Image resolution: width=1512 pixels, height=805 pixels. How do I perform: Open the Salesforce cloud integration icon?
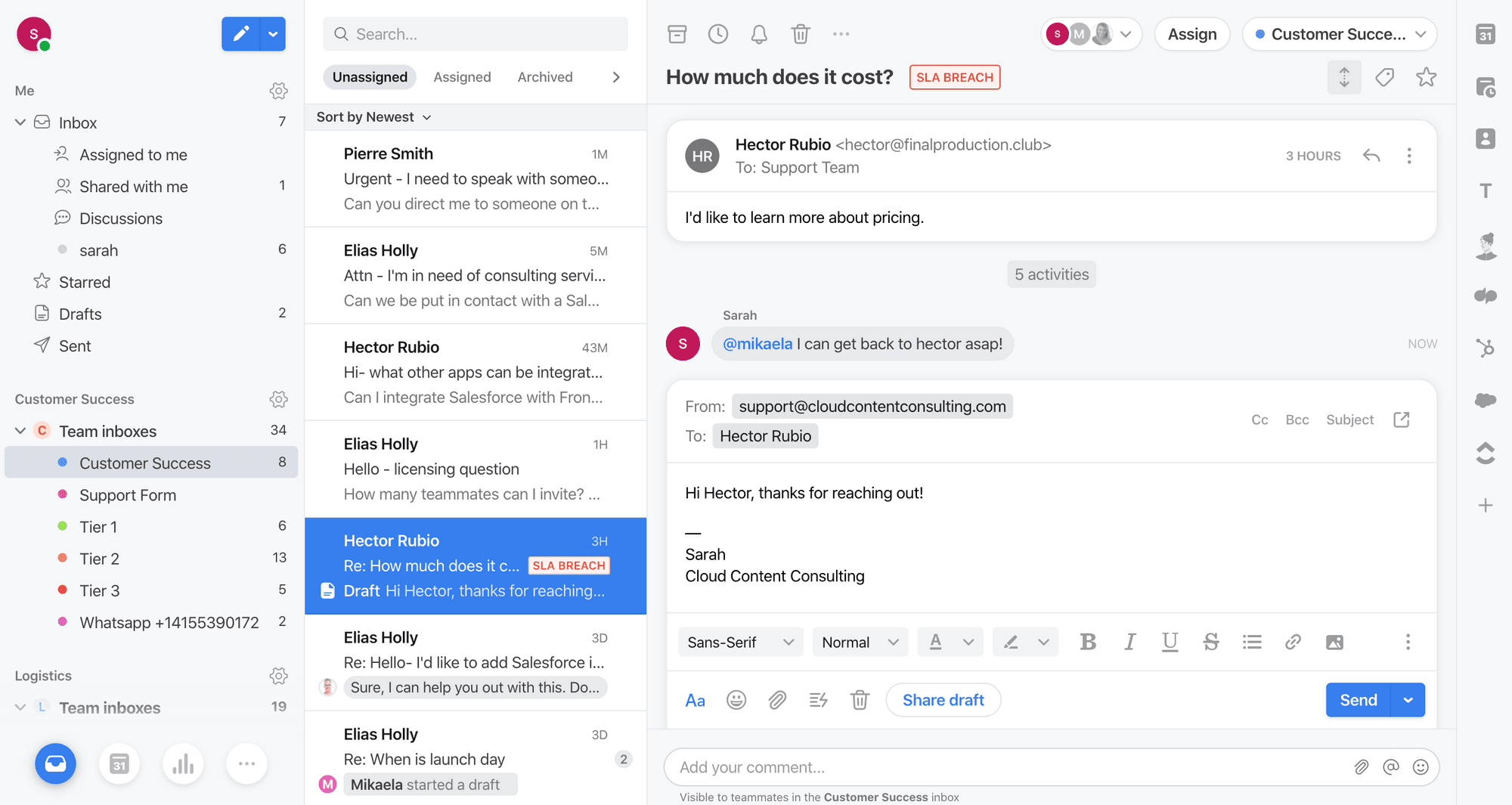1485,400
